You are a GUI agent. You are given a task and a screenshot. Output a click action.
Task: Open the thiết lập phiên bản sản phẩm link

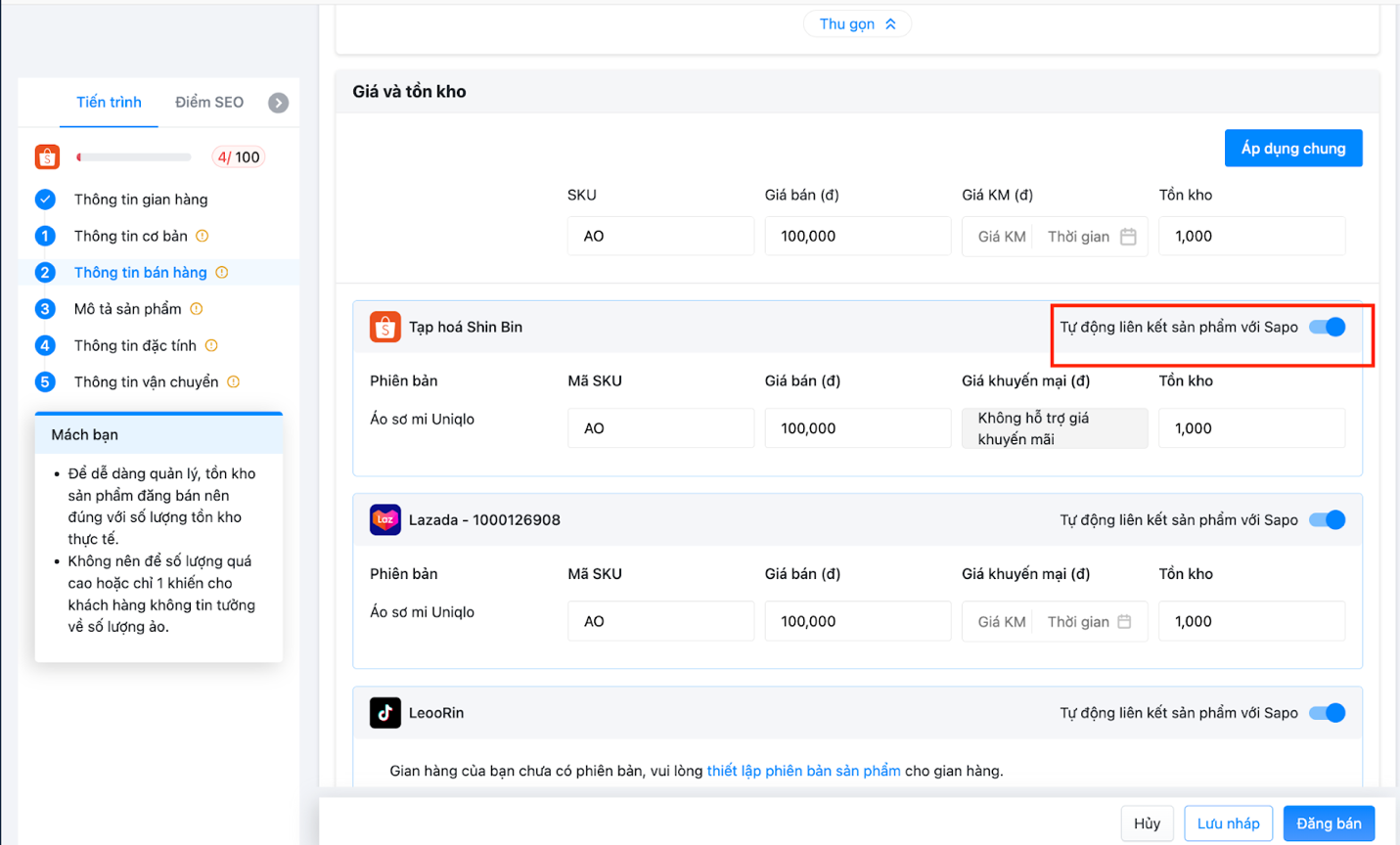click(x=803, y=771)
